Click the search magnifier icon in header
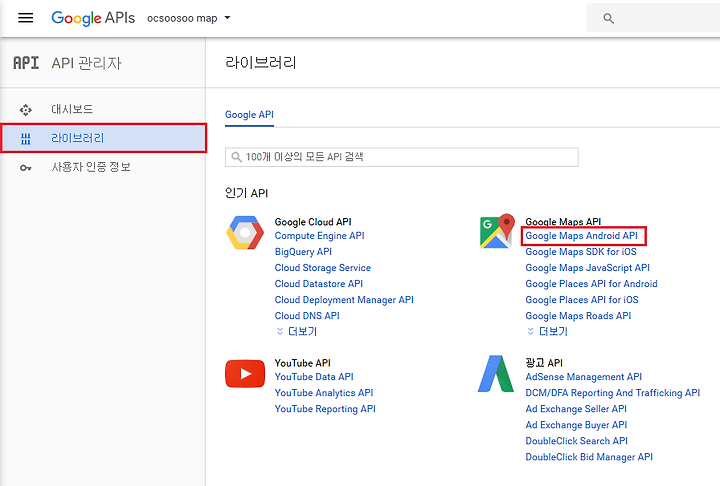720x486 pixels. click(608, 18)
